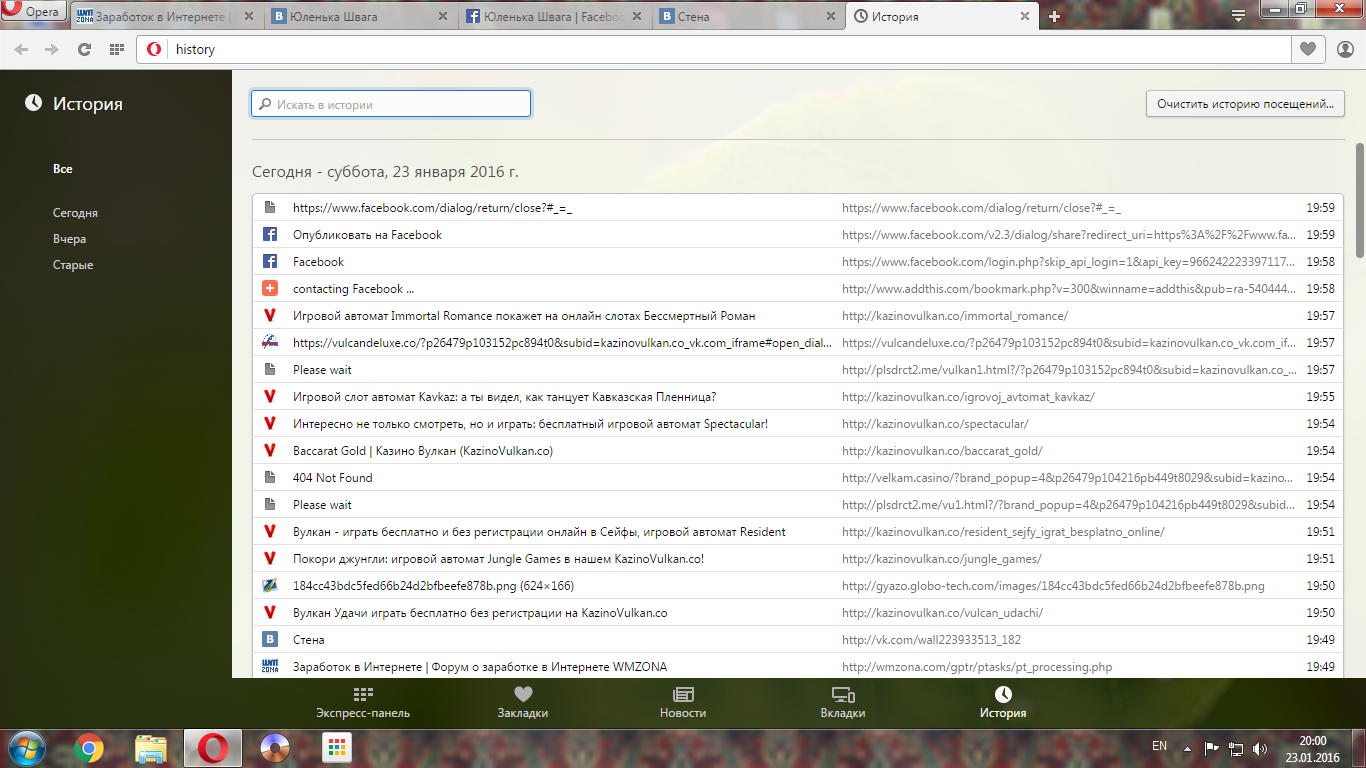1366x768 pixels.
Task: Launch Chrome from the taskbar
Action: 89,748
